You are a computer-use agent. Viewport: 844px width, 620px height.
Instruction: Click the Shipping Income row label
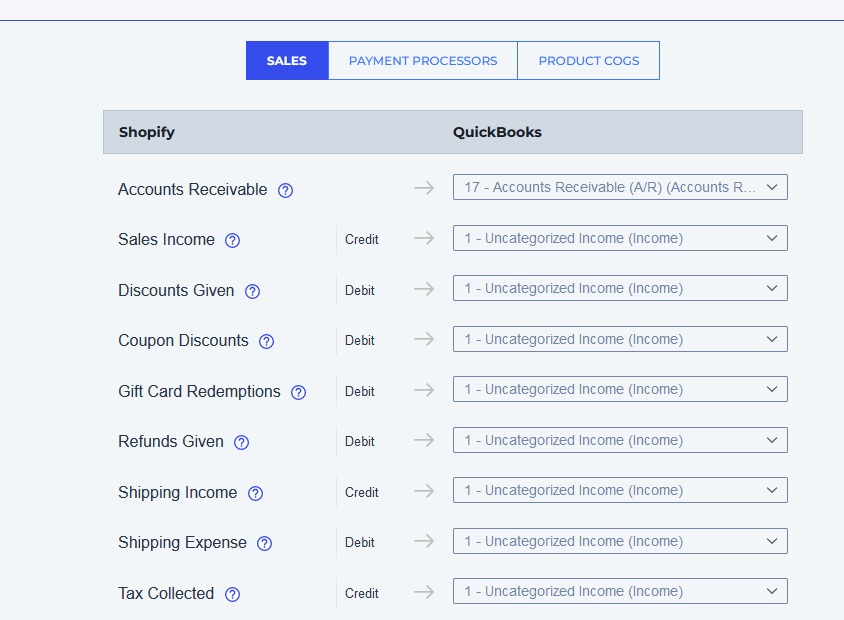(178, 492)
